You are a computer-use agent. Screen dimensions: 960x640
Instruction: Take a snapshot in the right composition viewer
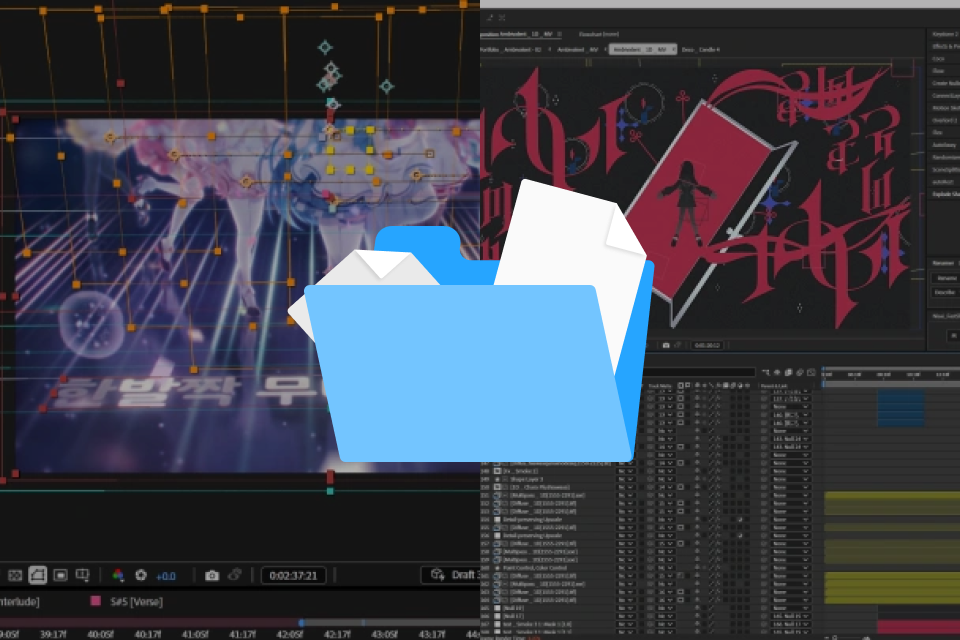[x=666, y=345]
